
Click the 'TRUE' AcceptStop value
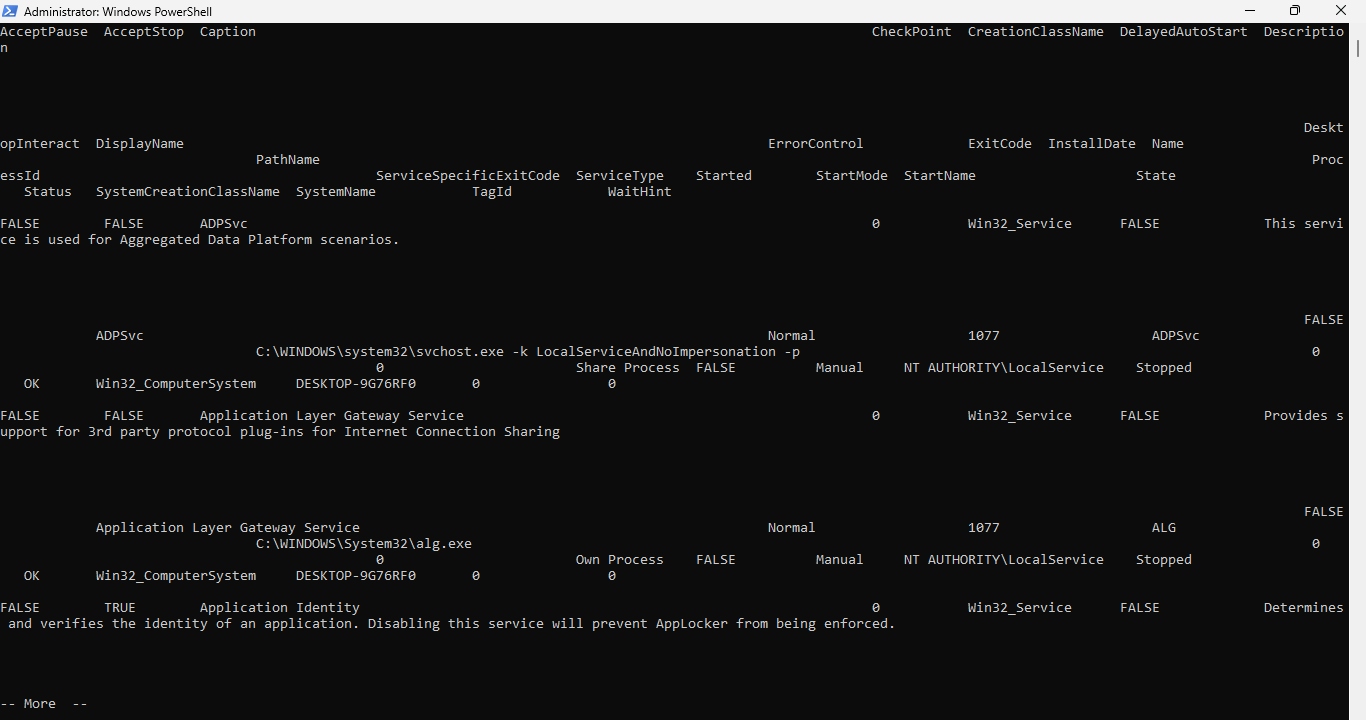[x=119, y=608]
